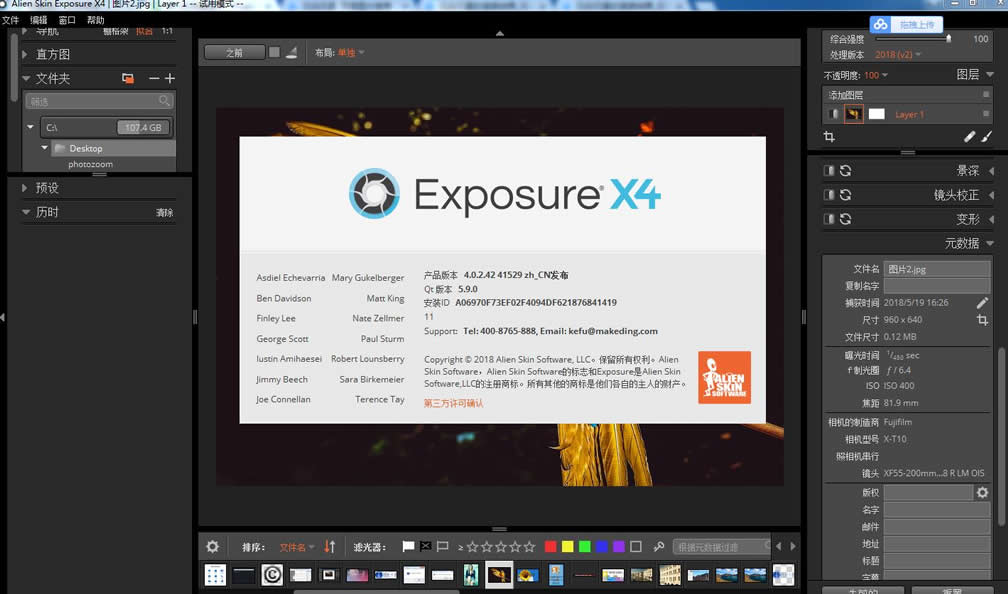Image resolution: width=1008 pixels, height=594 pixels.
Task: Collapse the Desktop folder tree
Action: [44, 148]
